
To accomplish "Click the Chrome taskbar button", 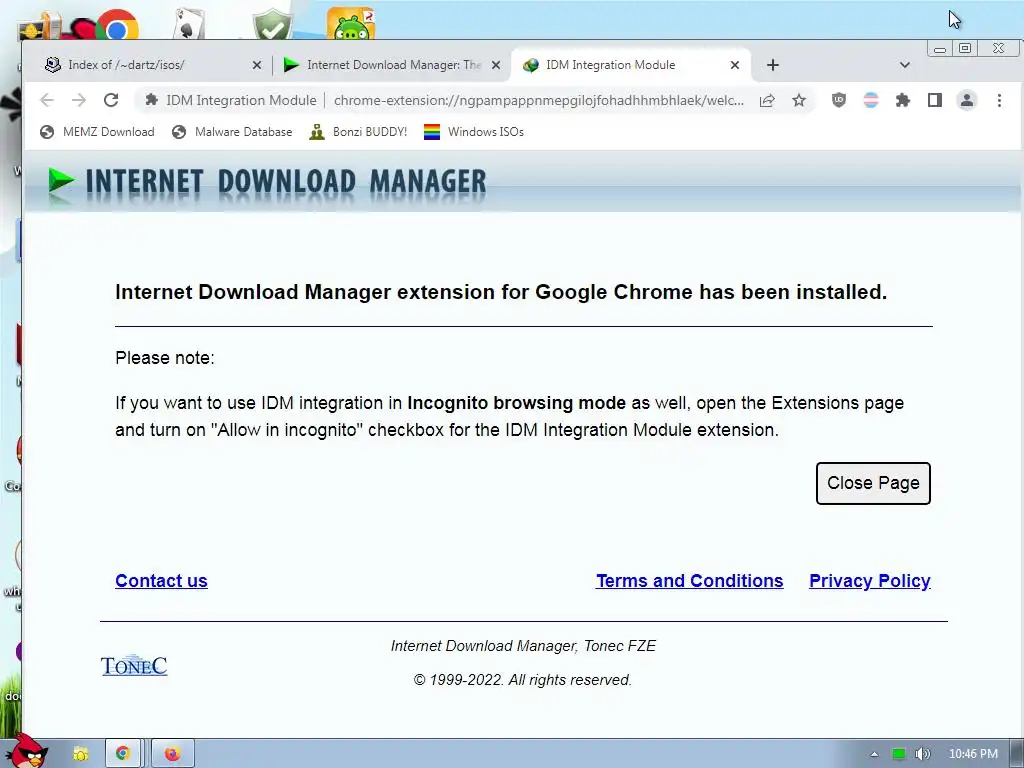I will pyautogui.click(x=123, y=754).
